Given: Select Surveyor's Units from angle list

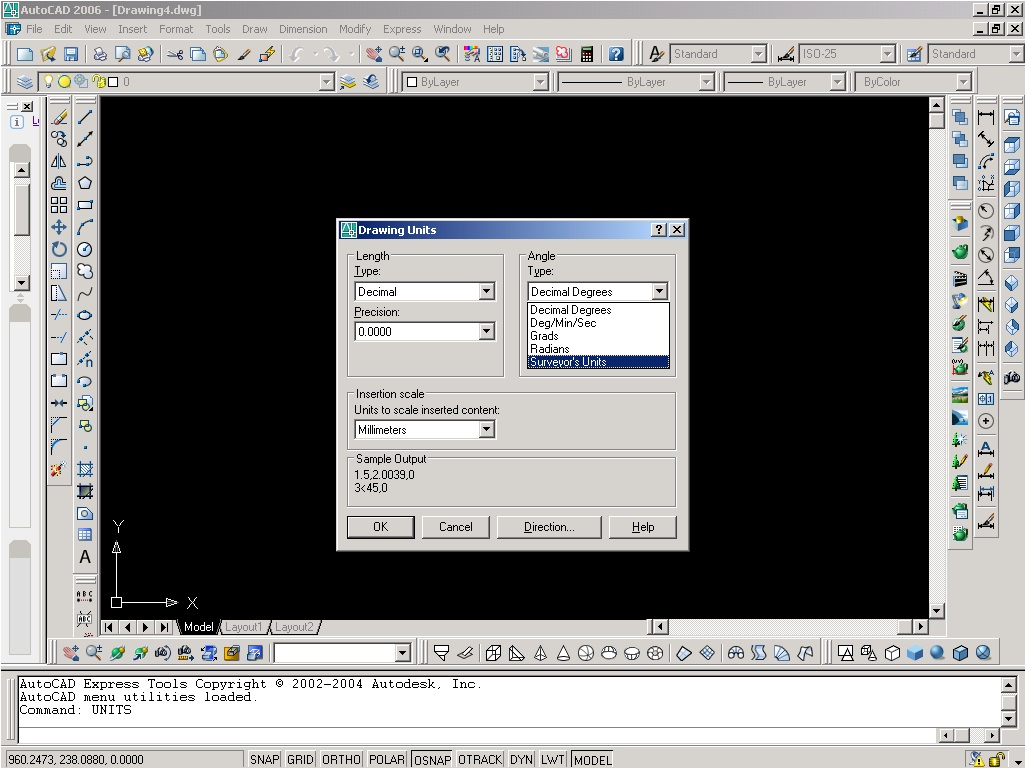Looking at the screenshot, I should (598, 361).
